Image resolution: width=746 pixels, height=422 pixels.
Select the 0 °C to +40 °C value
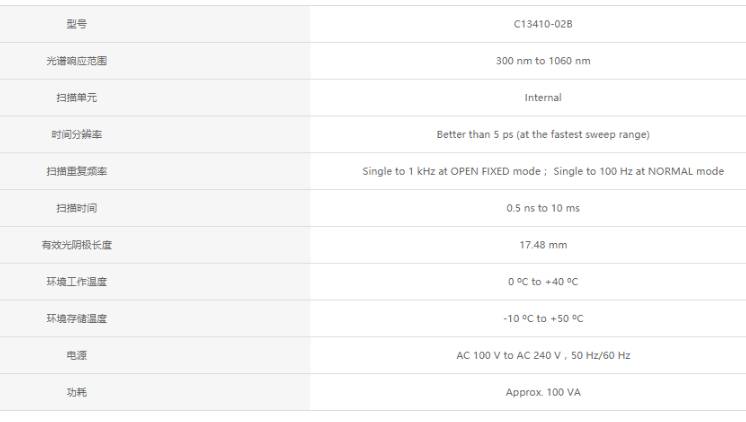coord(543,282)
